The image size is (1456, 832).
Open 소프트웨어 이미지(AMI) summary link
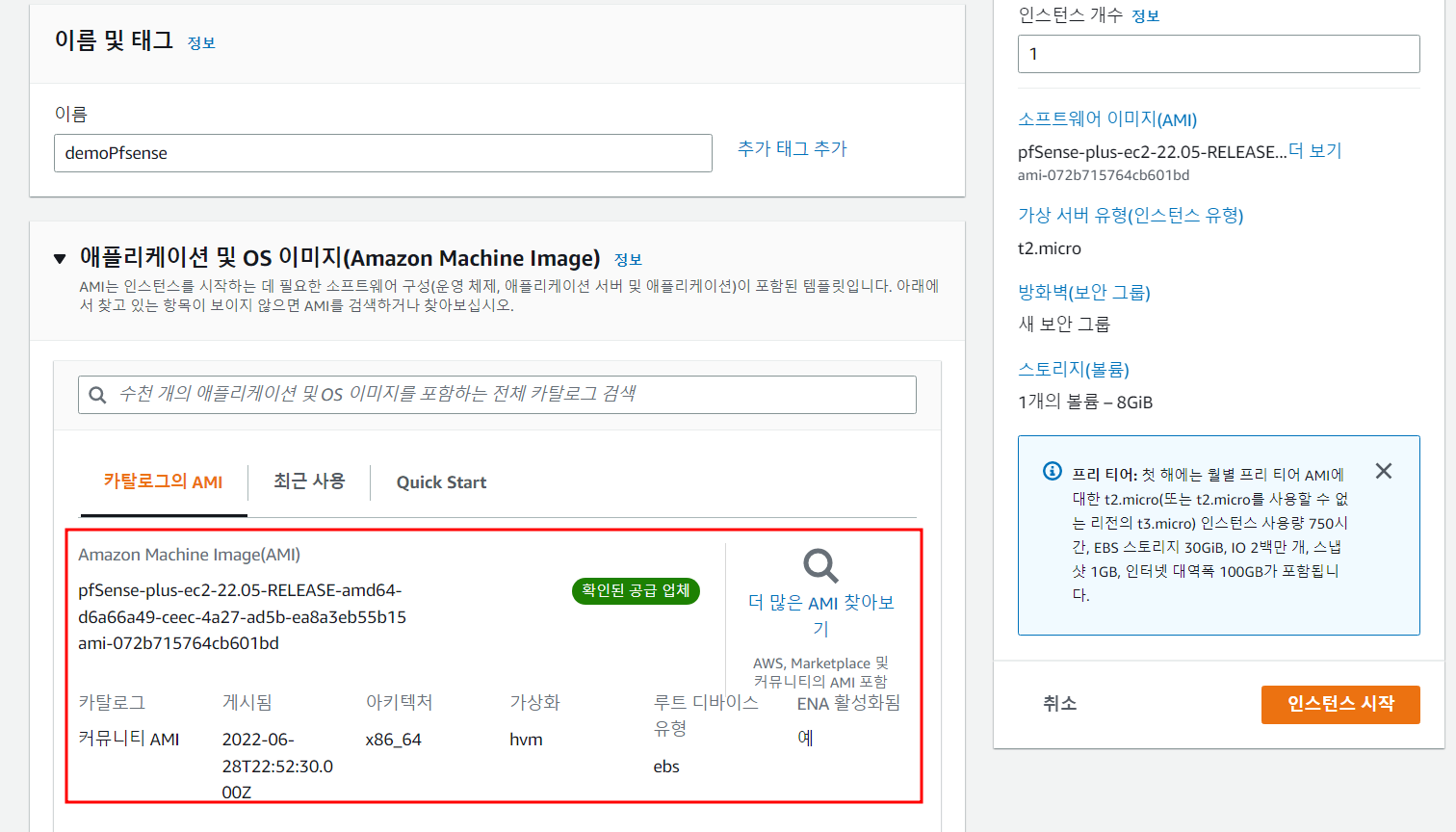[x=1107, y=119]
